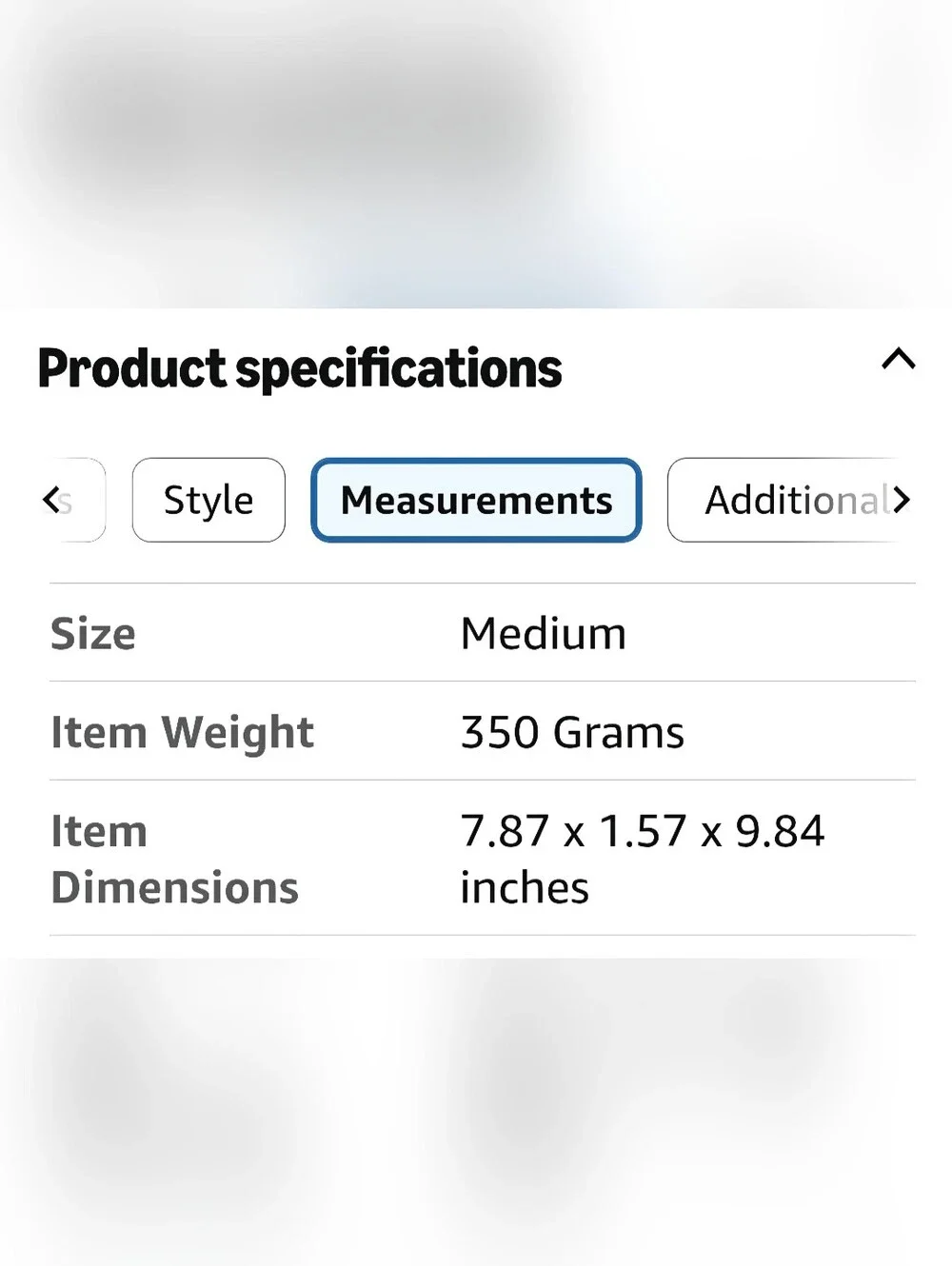Click the word inches in dimensions value

click(525, 887)
